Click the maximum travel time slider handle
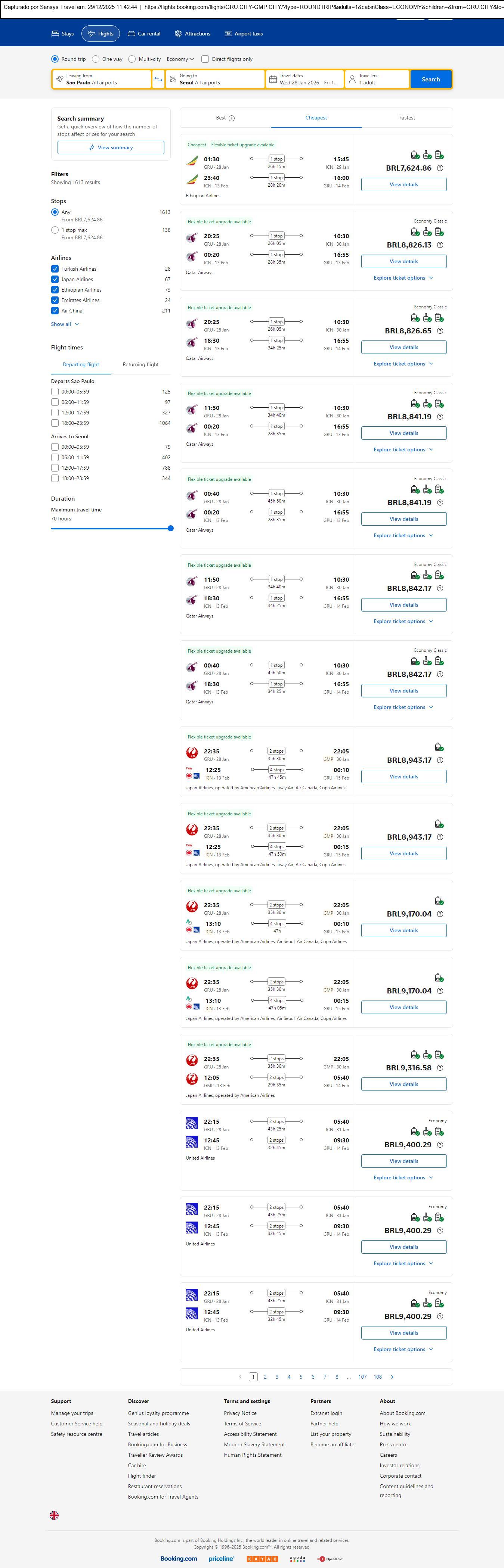Viewport: 504px width, 1568px height. coord(171,528)
